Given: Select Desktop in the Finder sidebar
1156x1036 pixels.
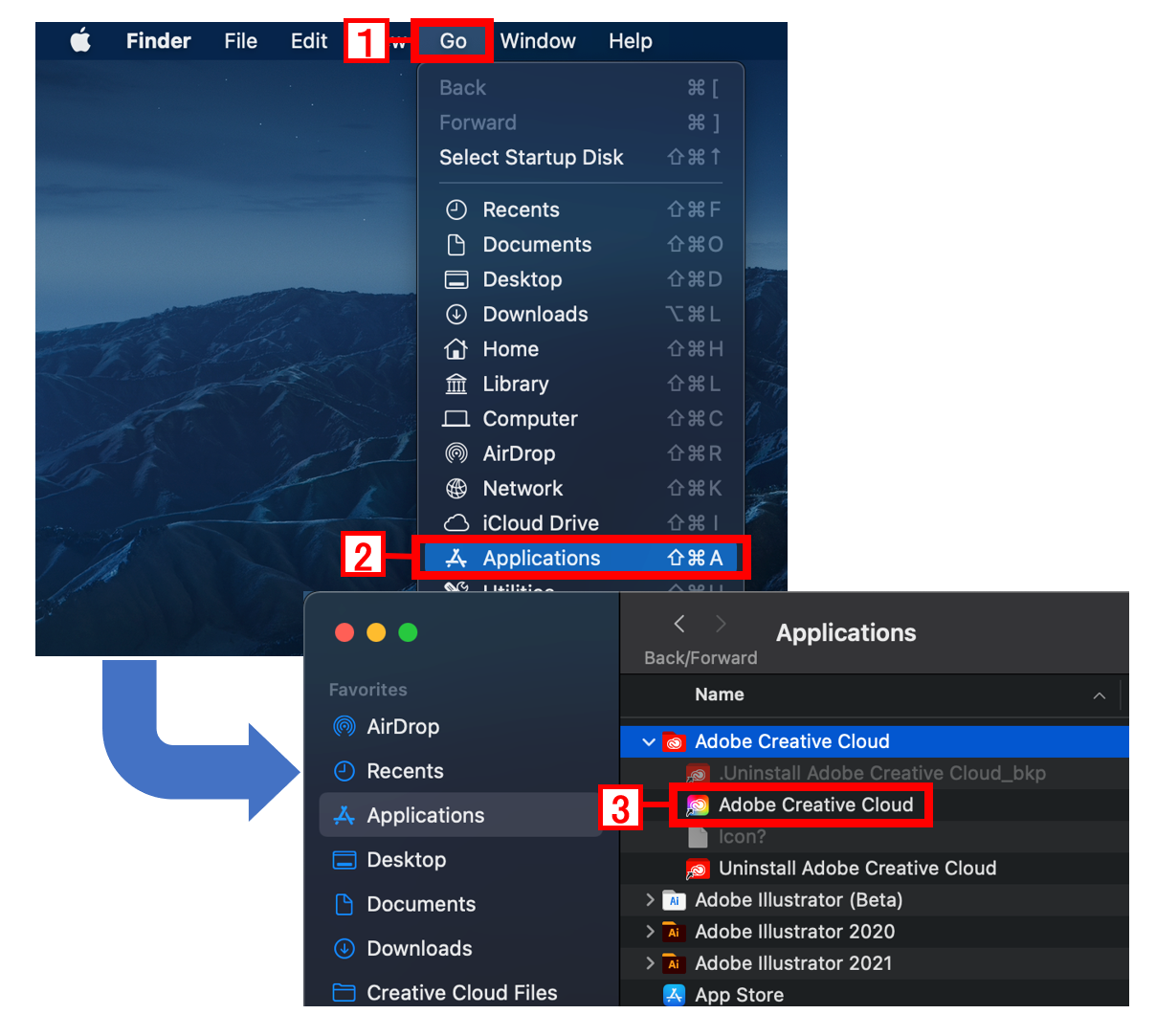Looking at the screenshot, I should 460,859.
